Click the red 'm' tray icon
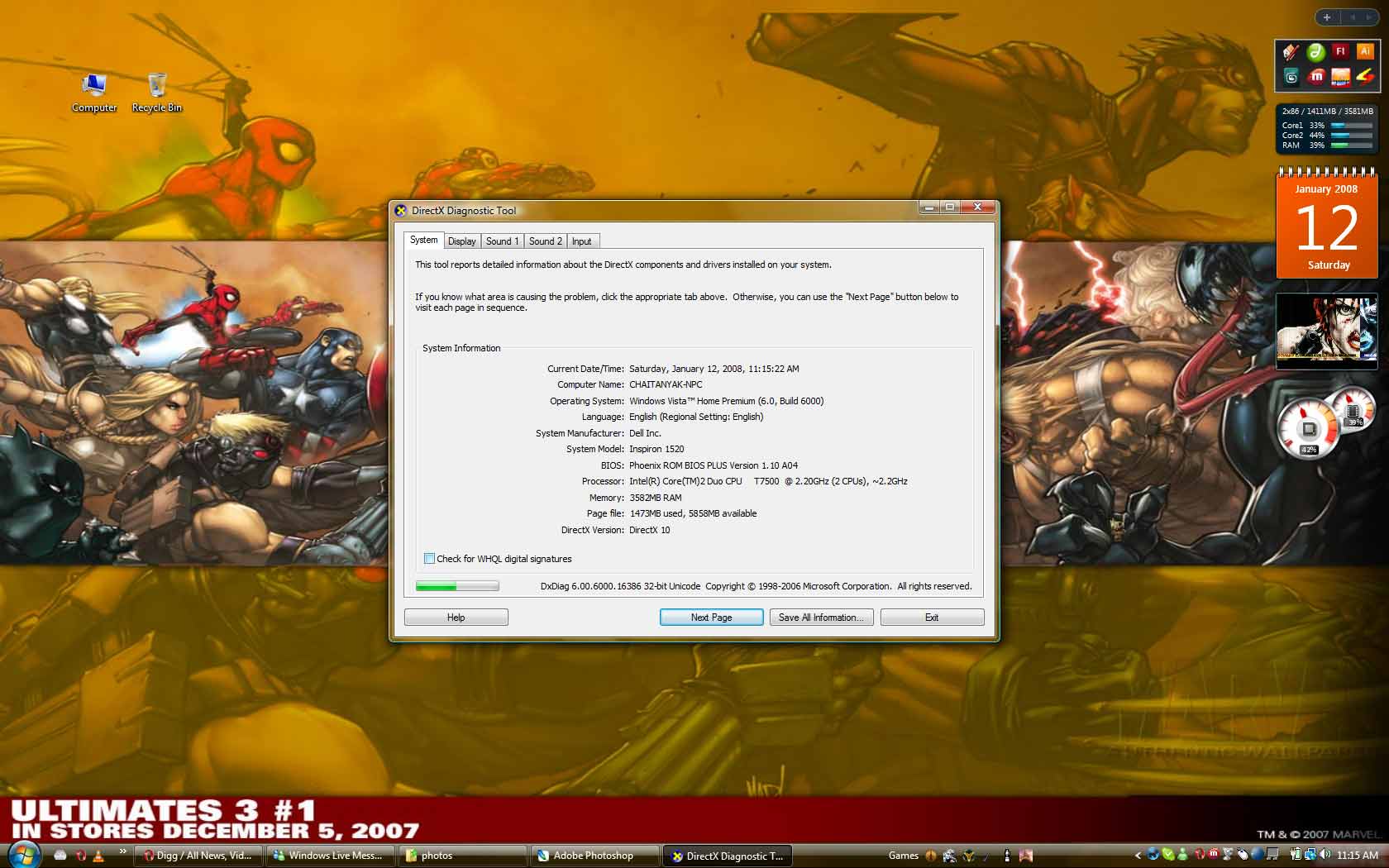 (1214, 854)
